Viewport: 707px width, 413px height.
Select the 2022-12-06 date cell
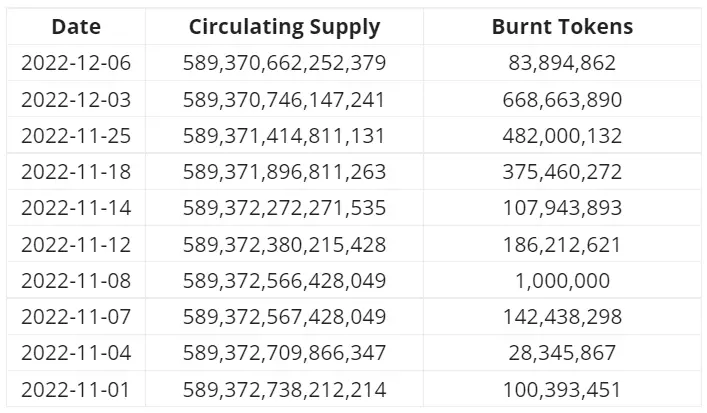pos(76,63)
